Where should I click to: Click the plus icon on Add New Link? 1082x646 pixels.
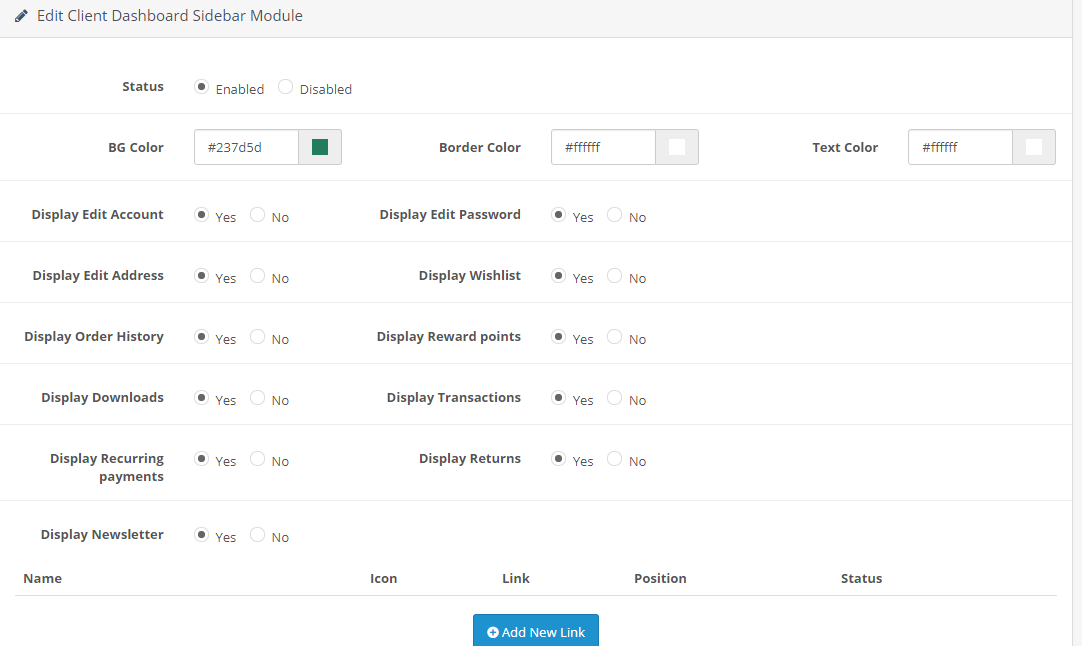(492, 632)
